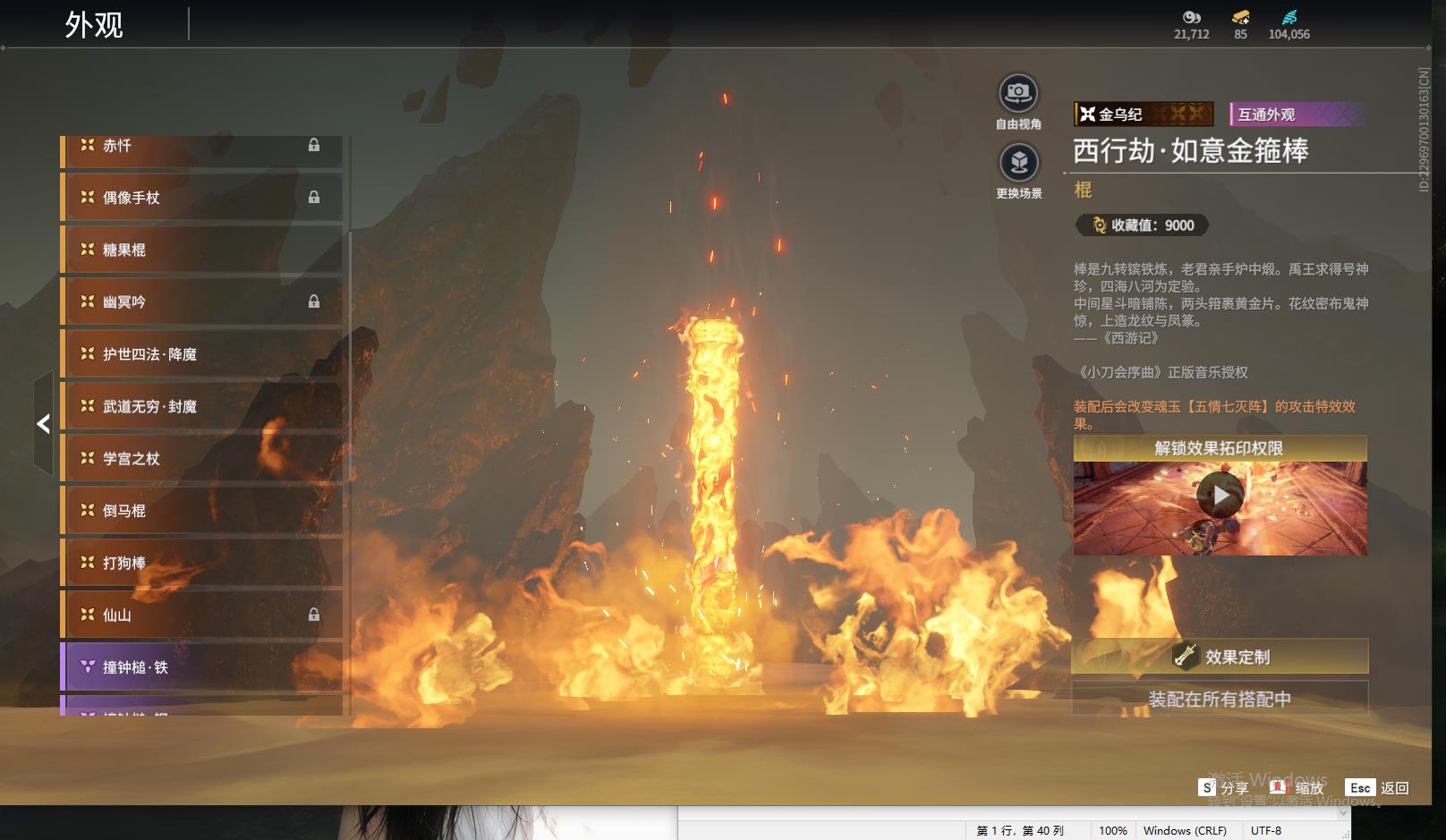Click the lock icon on 偶像手杖

[314, 197]
